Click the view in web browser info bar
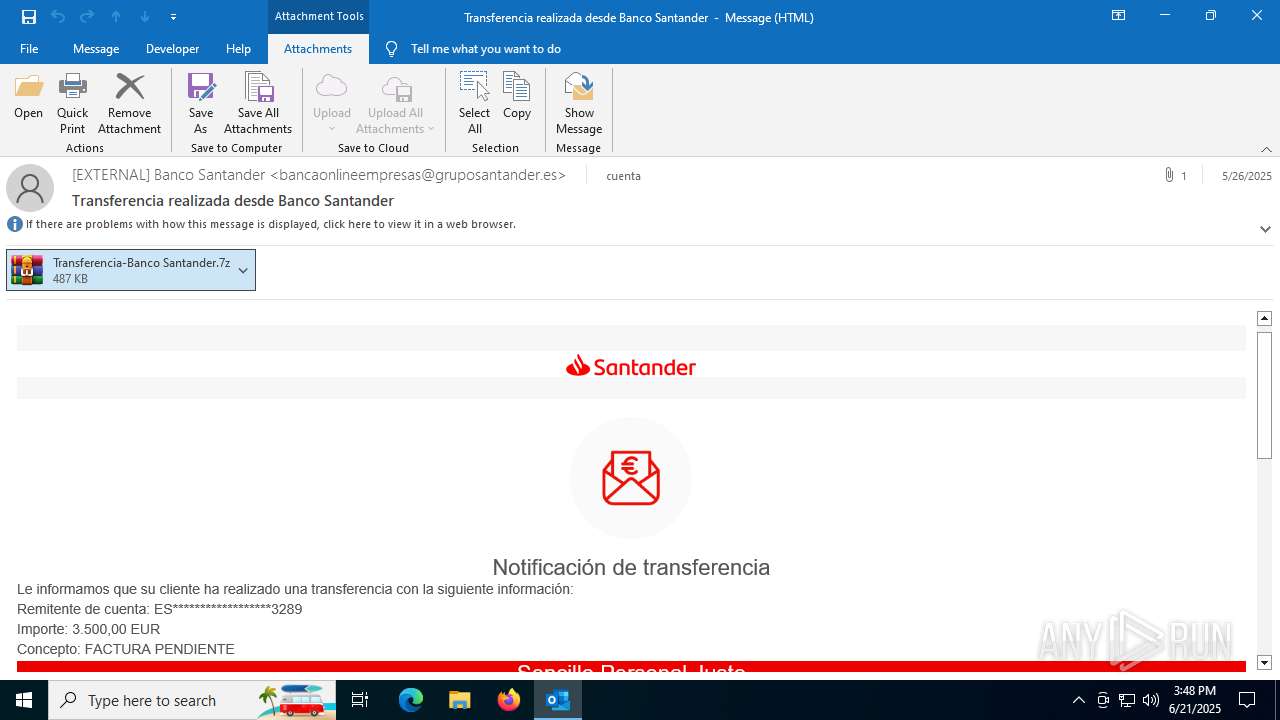The width and height of the screenshot is (1280, 720). (x=270, y=224)
